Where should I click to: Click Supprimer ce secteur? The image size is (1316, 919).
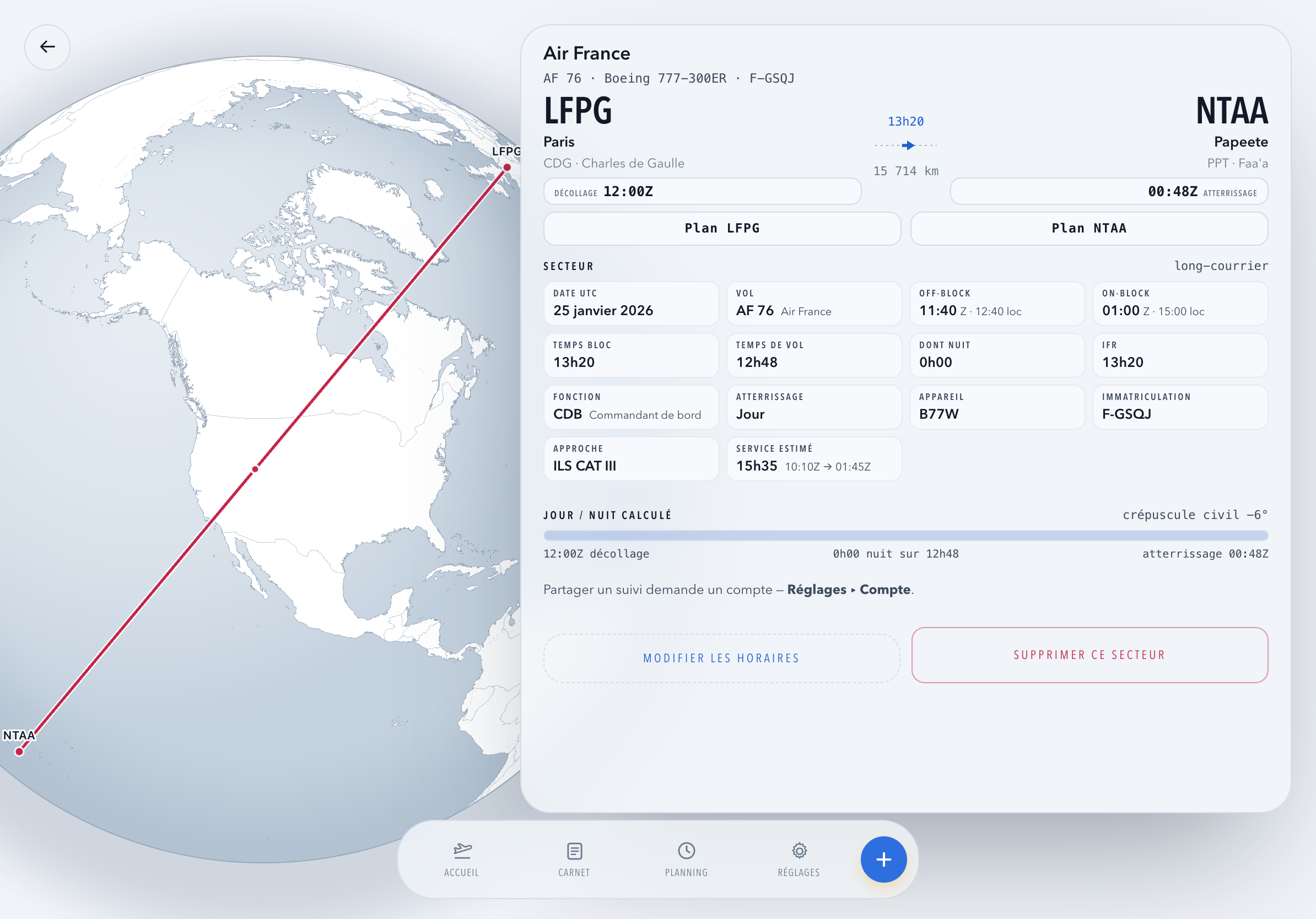[x=1089, y=655]
